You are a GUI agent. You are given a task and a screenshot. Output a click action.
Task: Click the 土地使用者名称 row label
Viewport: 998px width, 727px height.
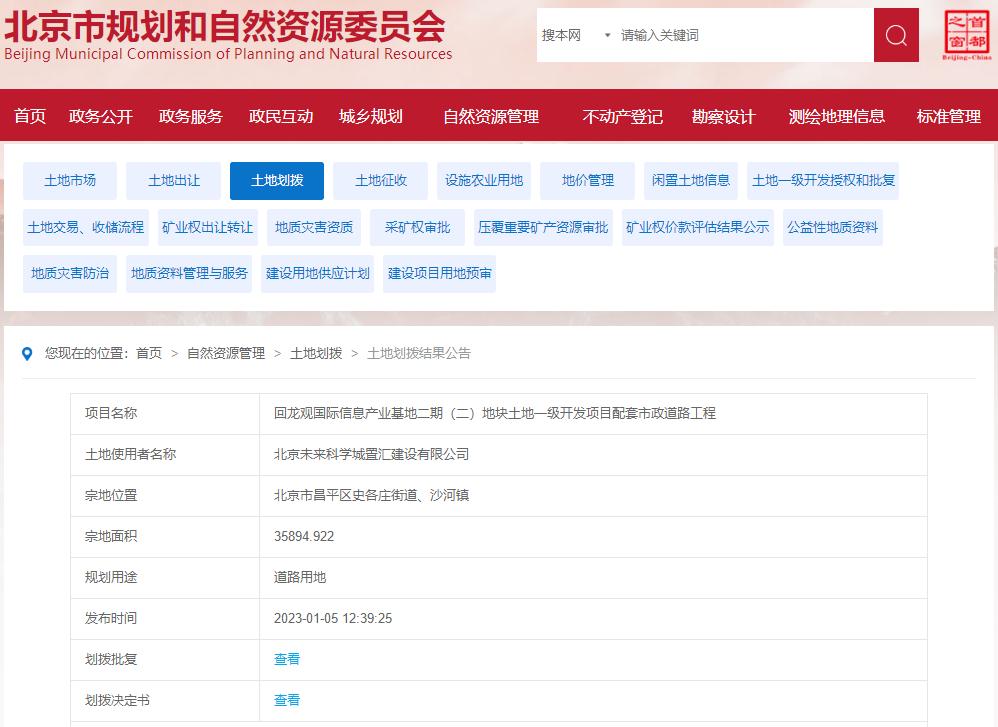[x=130, y=455]
